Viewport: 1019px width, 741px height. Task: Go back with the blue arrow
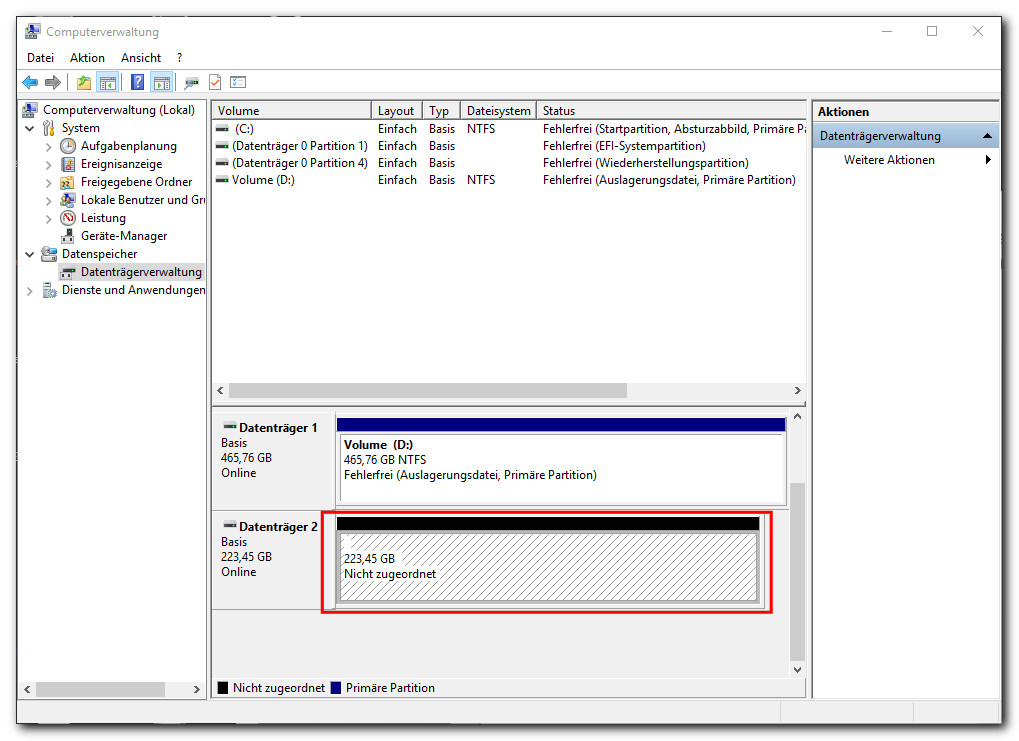[30, 83]
